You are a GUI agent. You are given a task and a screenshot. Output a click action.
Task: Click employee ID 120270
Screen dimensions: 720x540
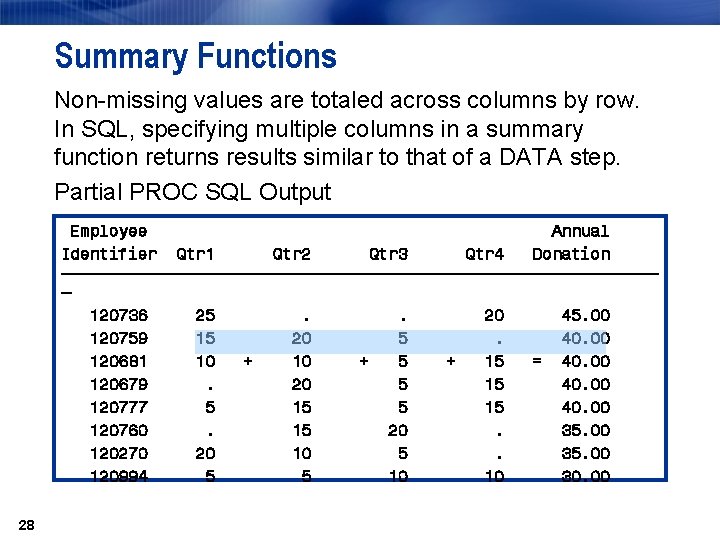click(x=119, y=453)
